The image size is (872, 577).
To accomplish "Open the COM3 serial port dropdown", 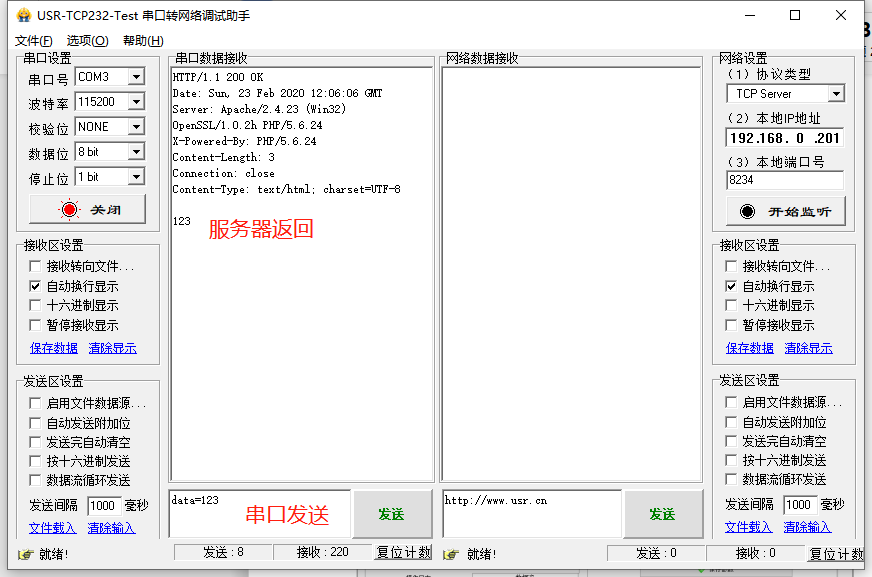I will coord(136,77).
